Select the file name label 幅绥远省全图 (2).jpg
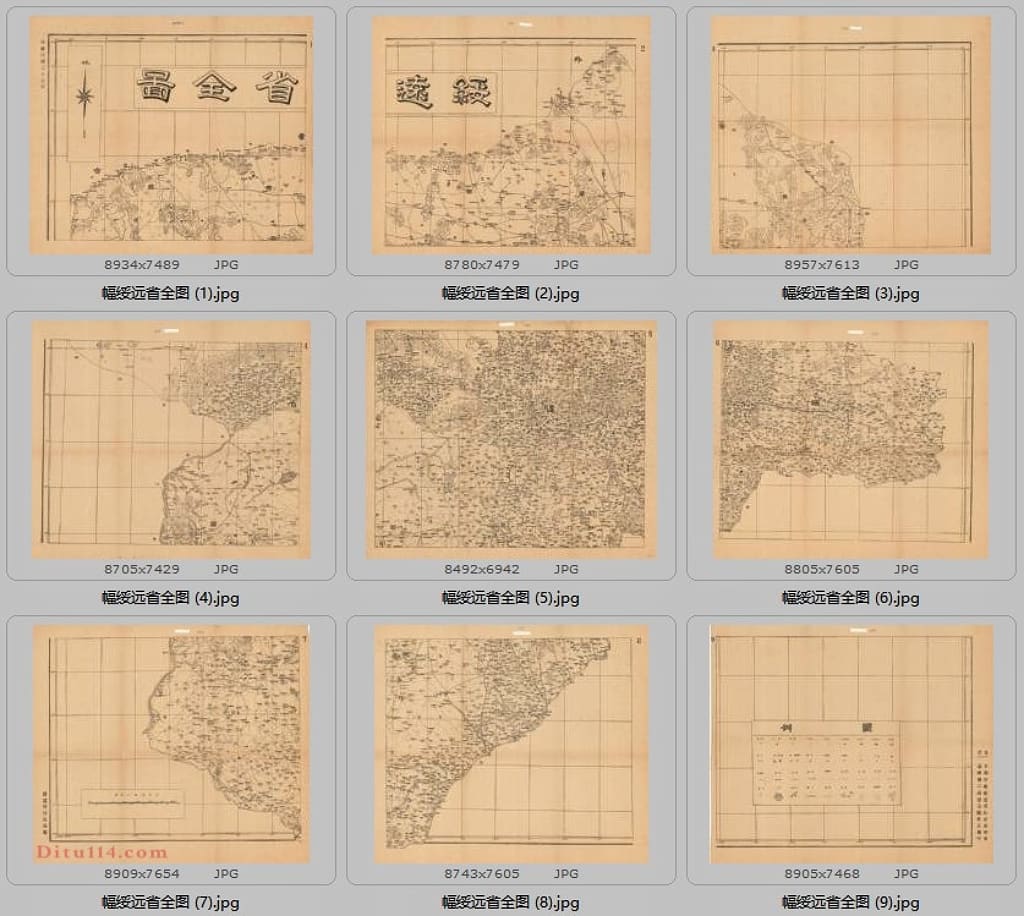The height and width of the screenshot is (916, 1024). tap(510, 294)
